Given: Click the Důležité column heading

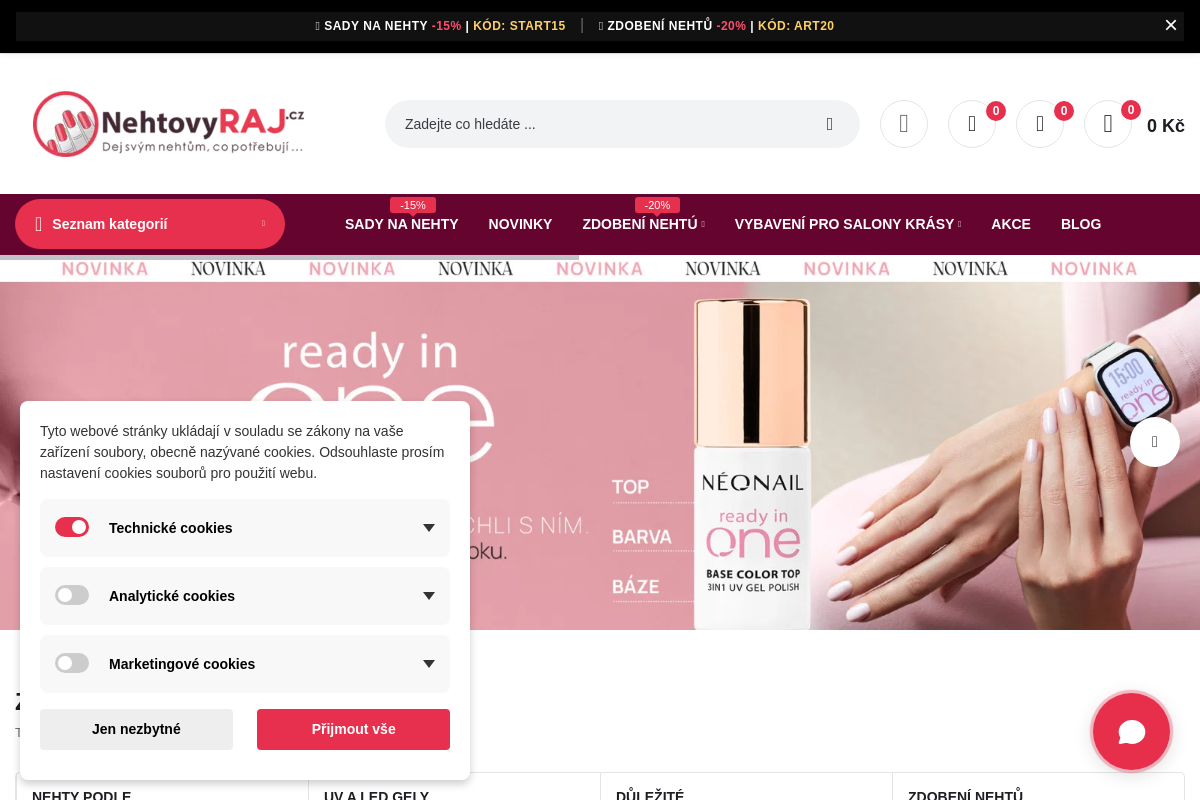Looking at the screenshot, I should click(x=650, y=796).
